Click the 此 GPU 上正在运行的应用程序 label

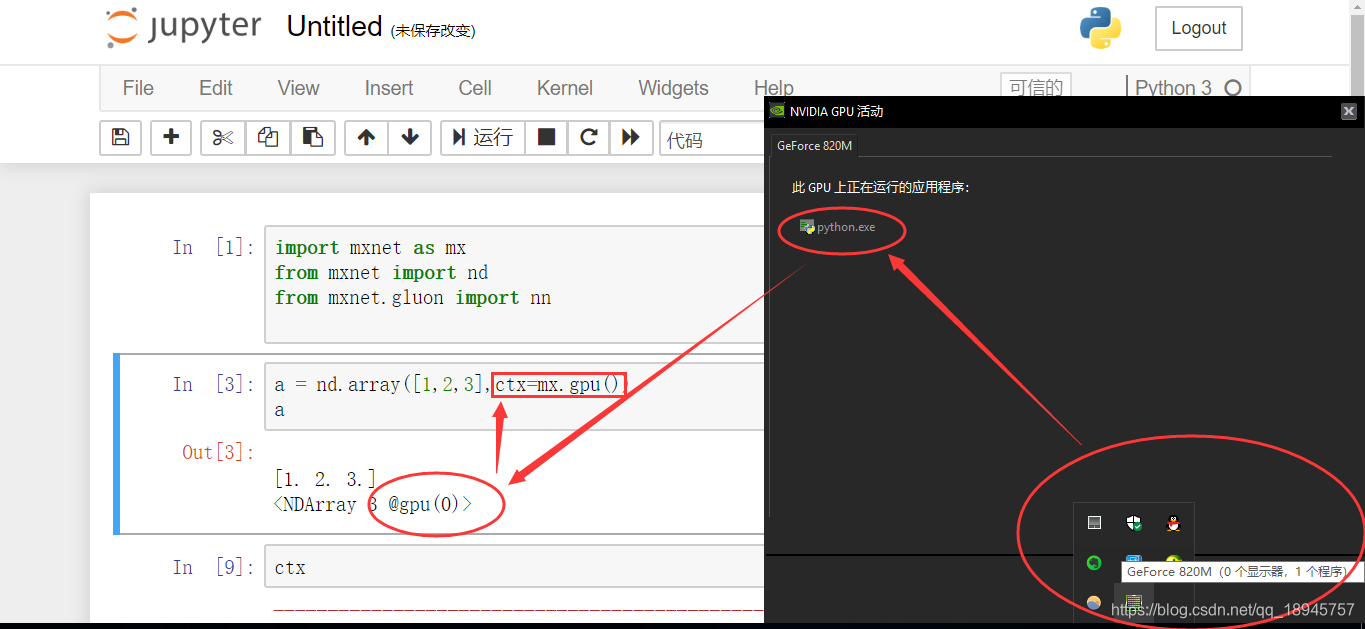pos(881,187)
